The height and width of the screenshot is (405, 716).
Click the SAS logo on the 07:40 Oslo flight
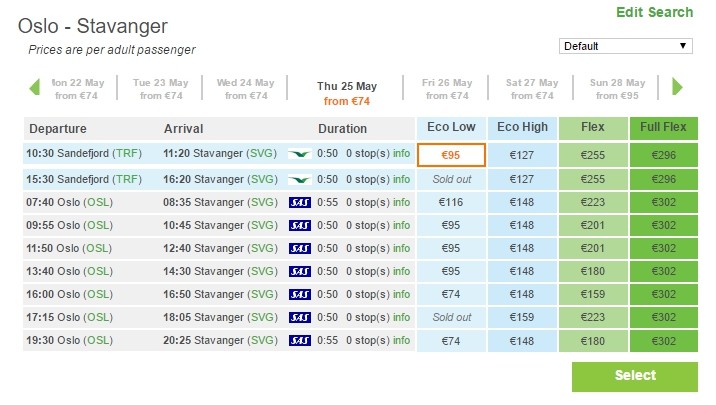(299, 202)
